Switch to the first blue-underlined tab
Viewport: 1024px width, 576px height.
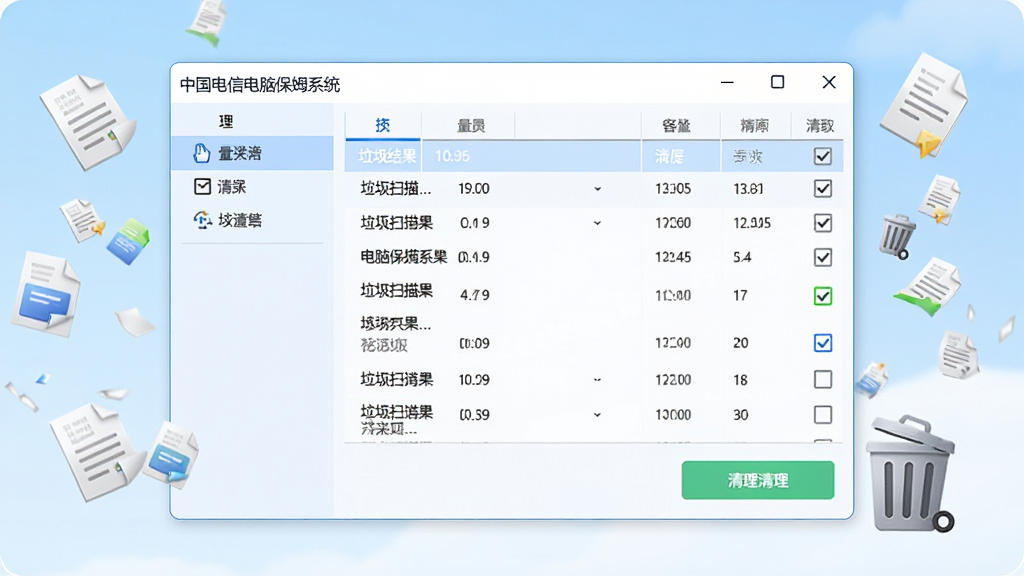[383, 125]
